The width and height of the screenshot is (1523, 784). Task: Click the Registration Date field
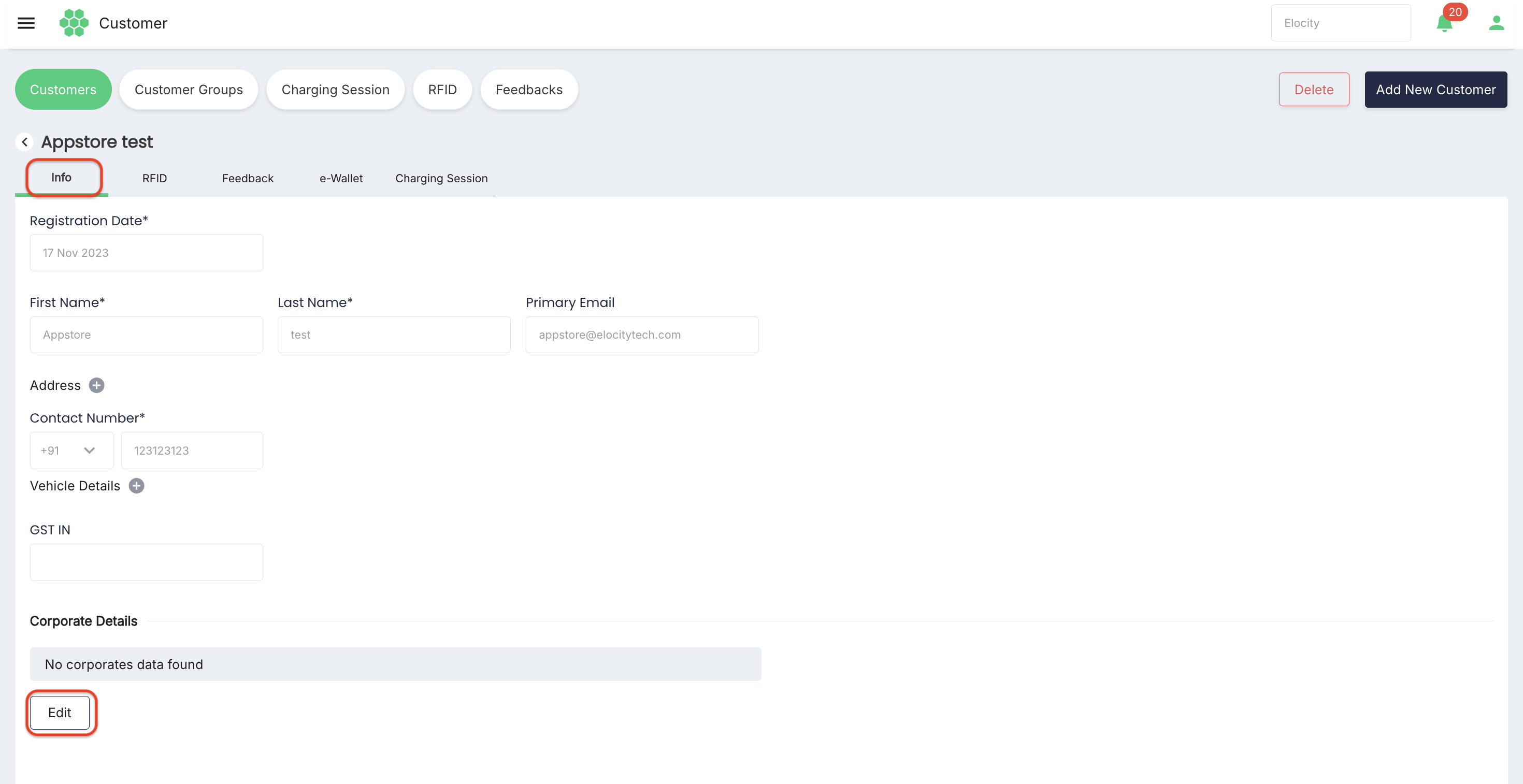coord(147,253)
